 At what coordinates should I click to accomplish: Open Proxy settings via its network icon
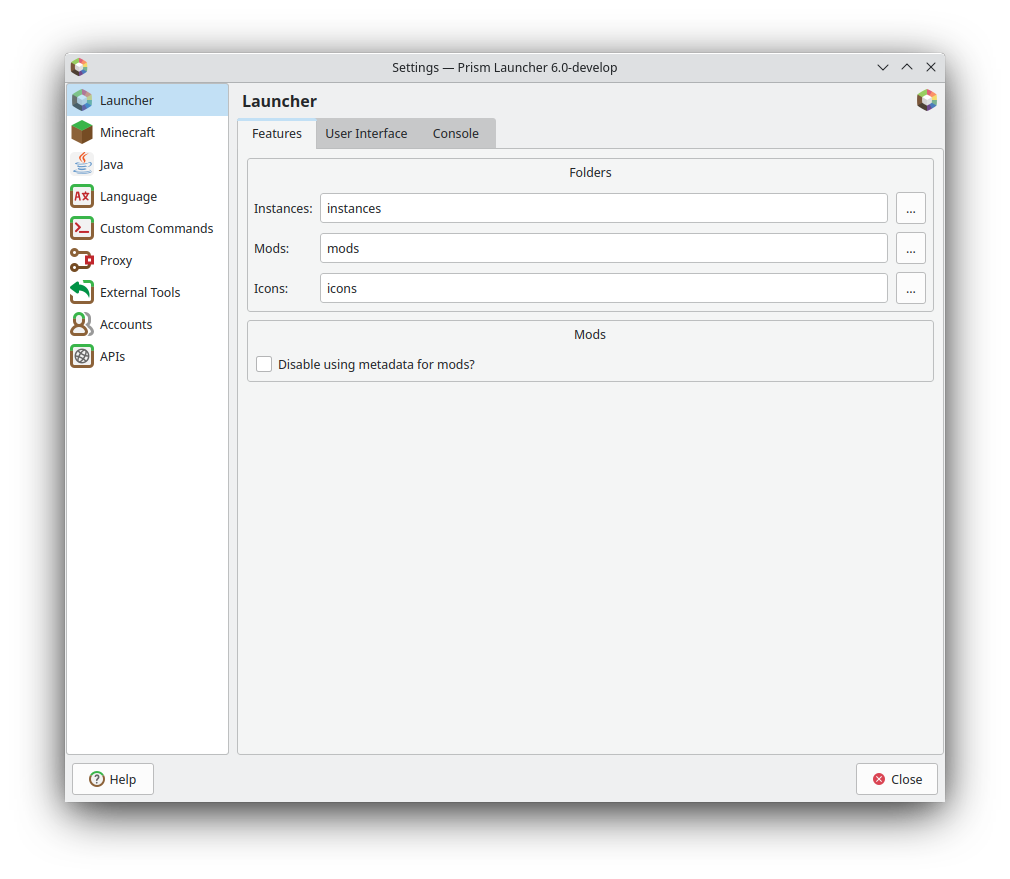82,260
